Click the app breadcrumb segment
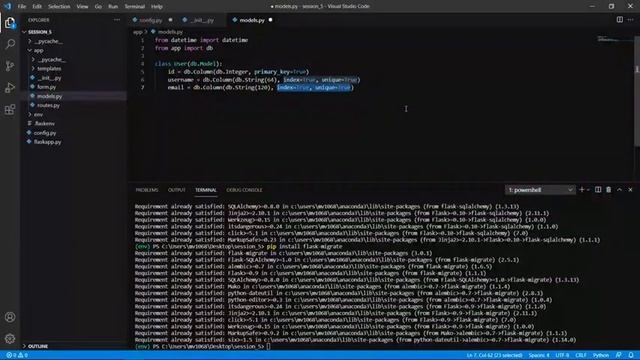The height and width of the screenshot is (360, 640). tap(138, 32)
